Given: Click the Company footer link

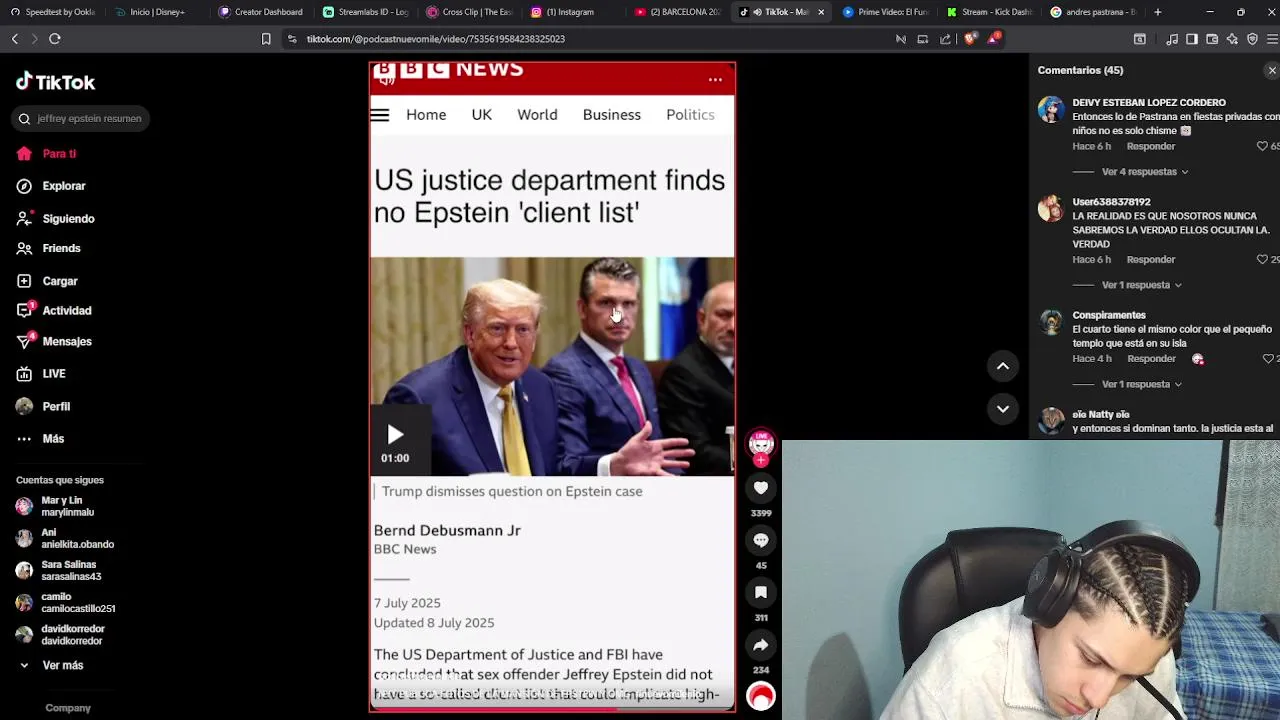Looking at the screenshot, I should click(x=68, y=708).
